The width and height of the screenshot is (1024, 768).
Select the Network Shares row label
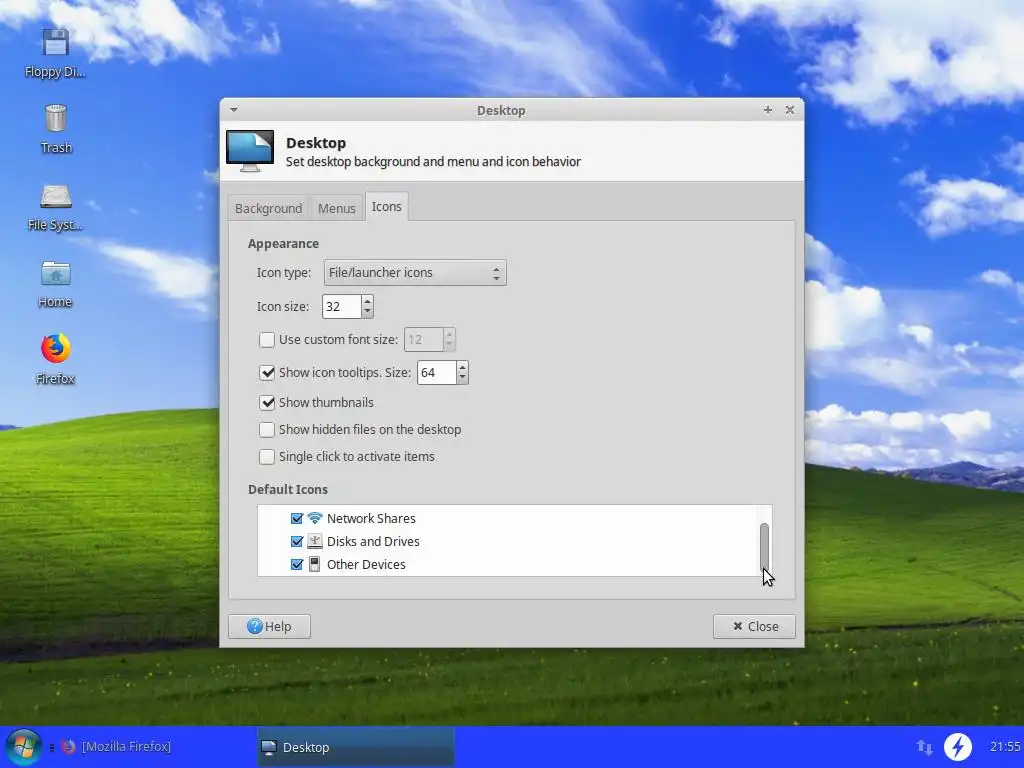[371, 519]
